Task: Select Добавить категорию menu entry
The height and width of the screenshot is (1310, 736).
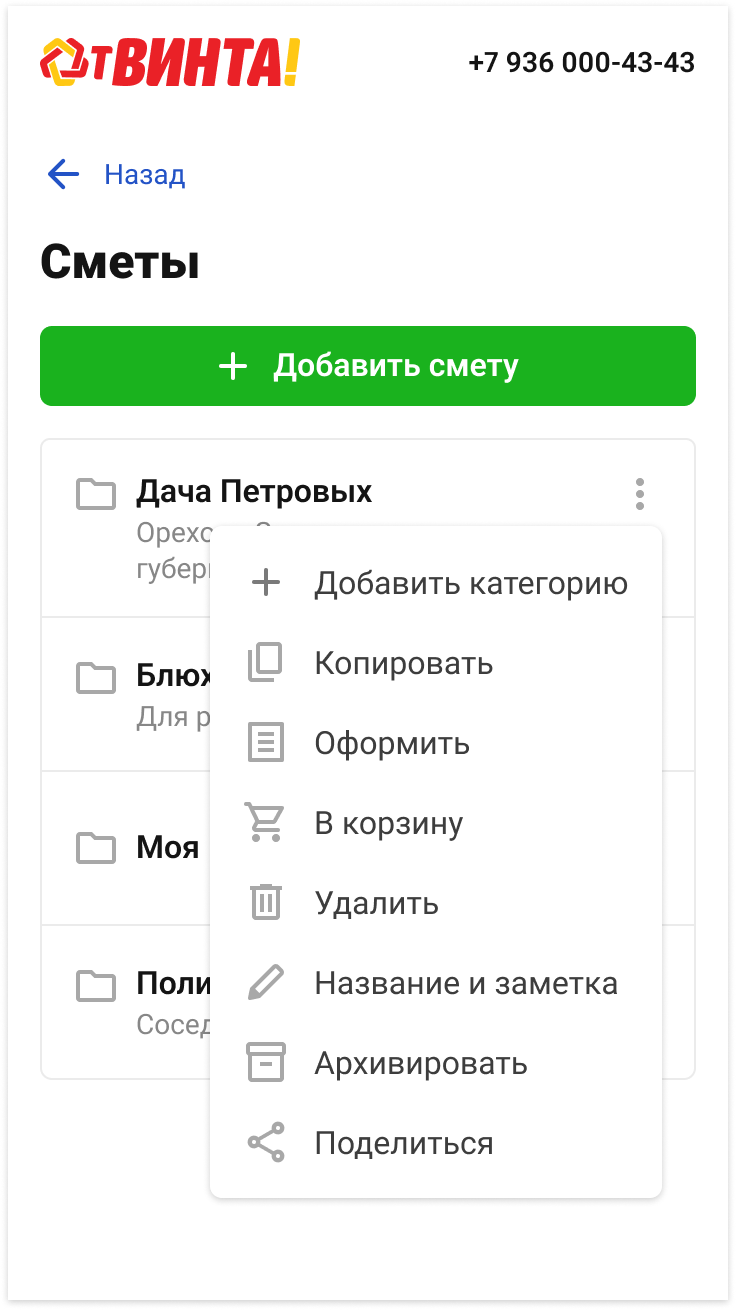Action: [471, 583]
